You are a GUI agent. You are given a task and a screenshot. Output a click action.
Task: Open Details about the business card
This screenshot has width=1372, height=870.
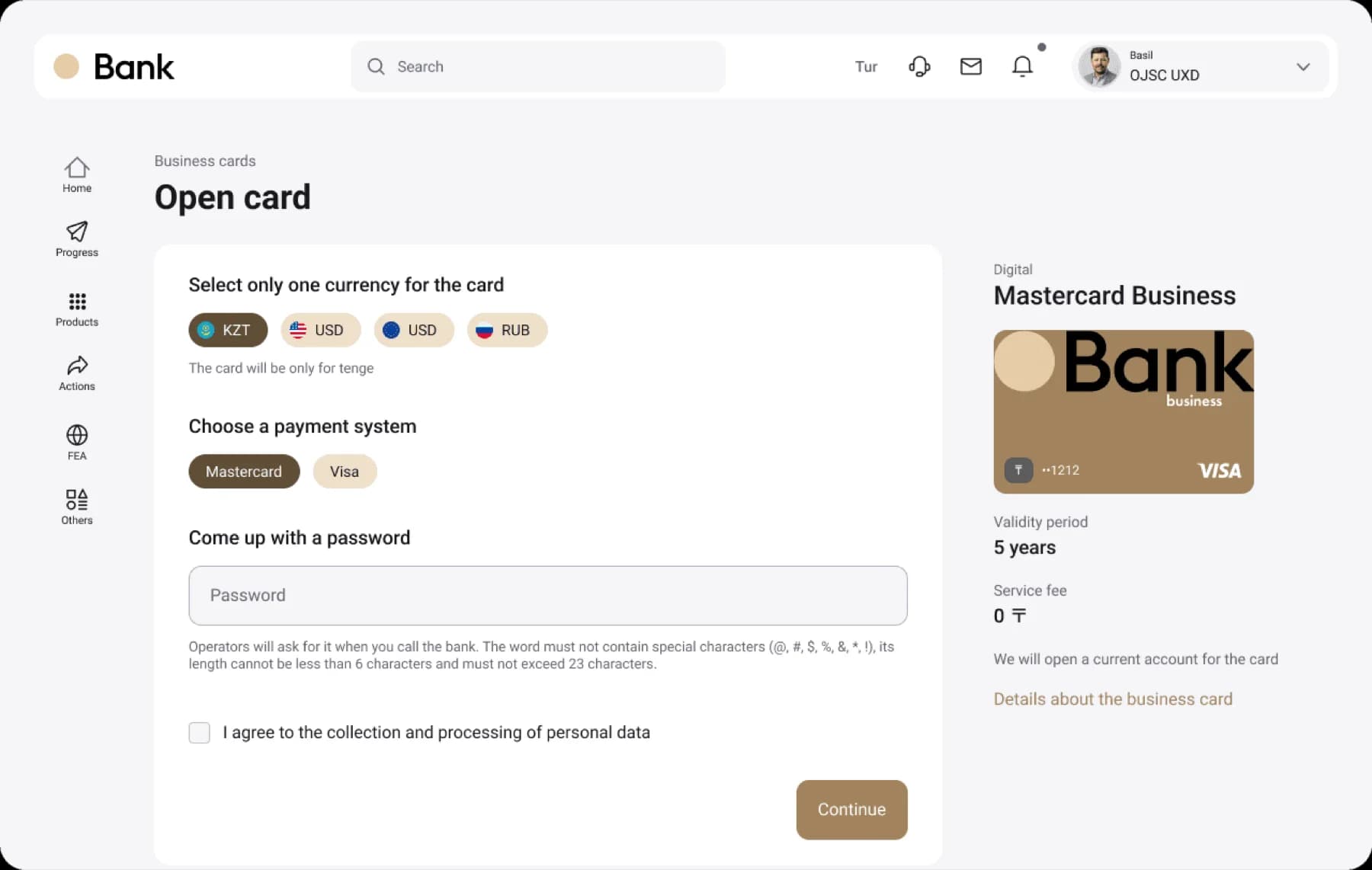point(1113,699)
